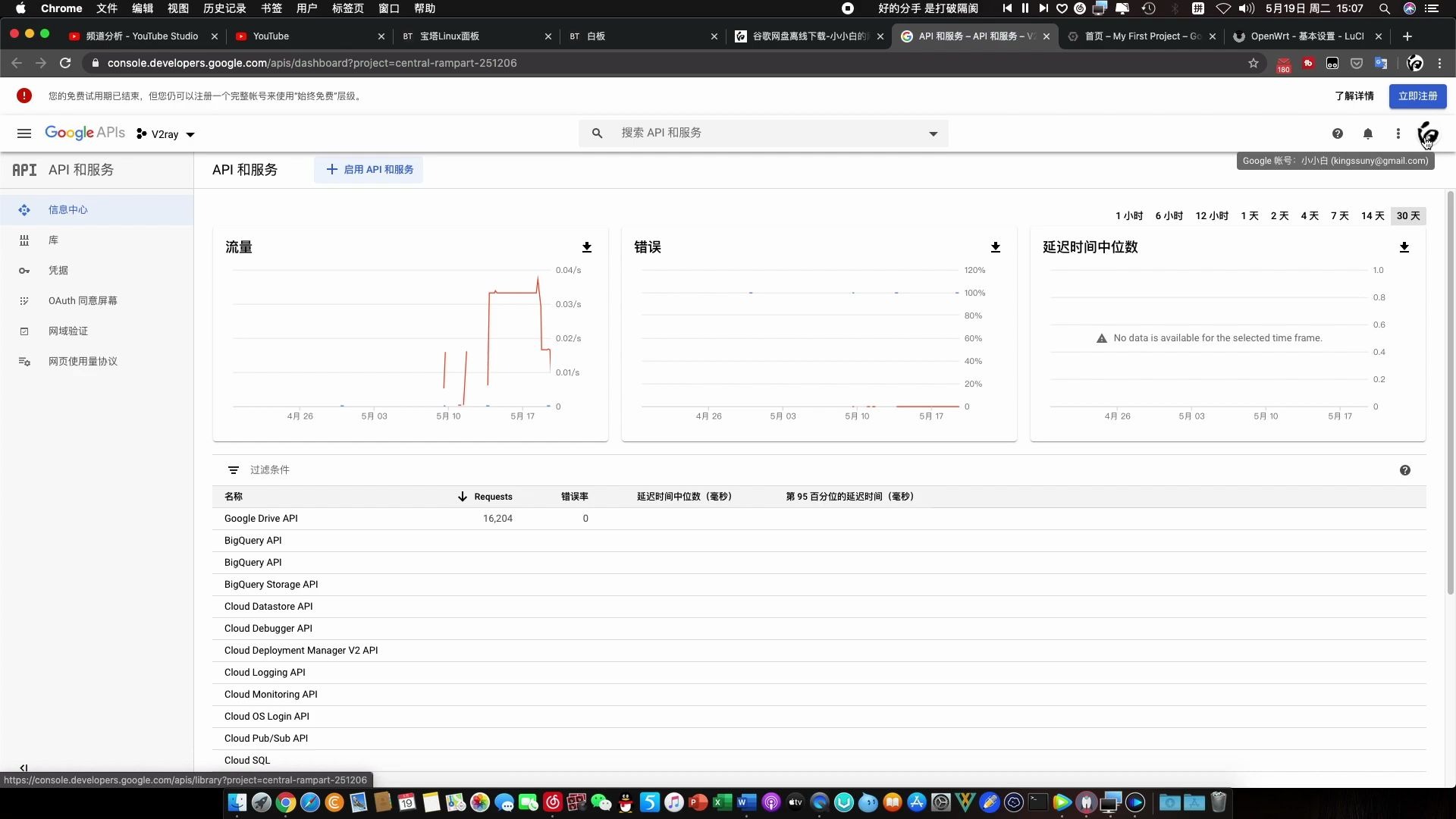Open the 历史记录 menu in the menu bar
This screenshot has height=819, width=1456.
(224, 8)
